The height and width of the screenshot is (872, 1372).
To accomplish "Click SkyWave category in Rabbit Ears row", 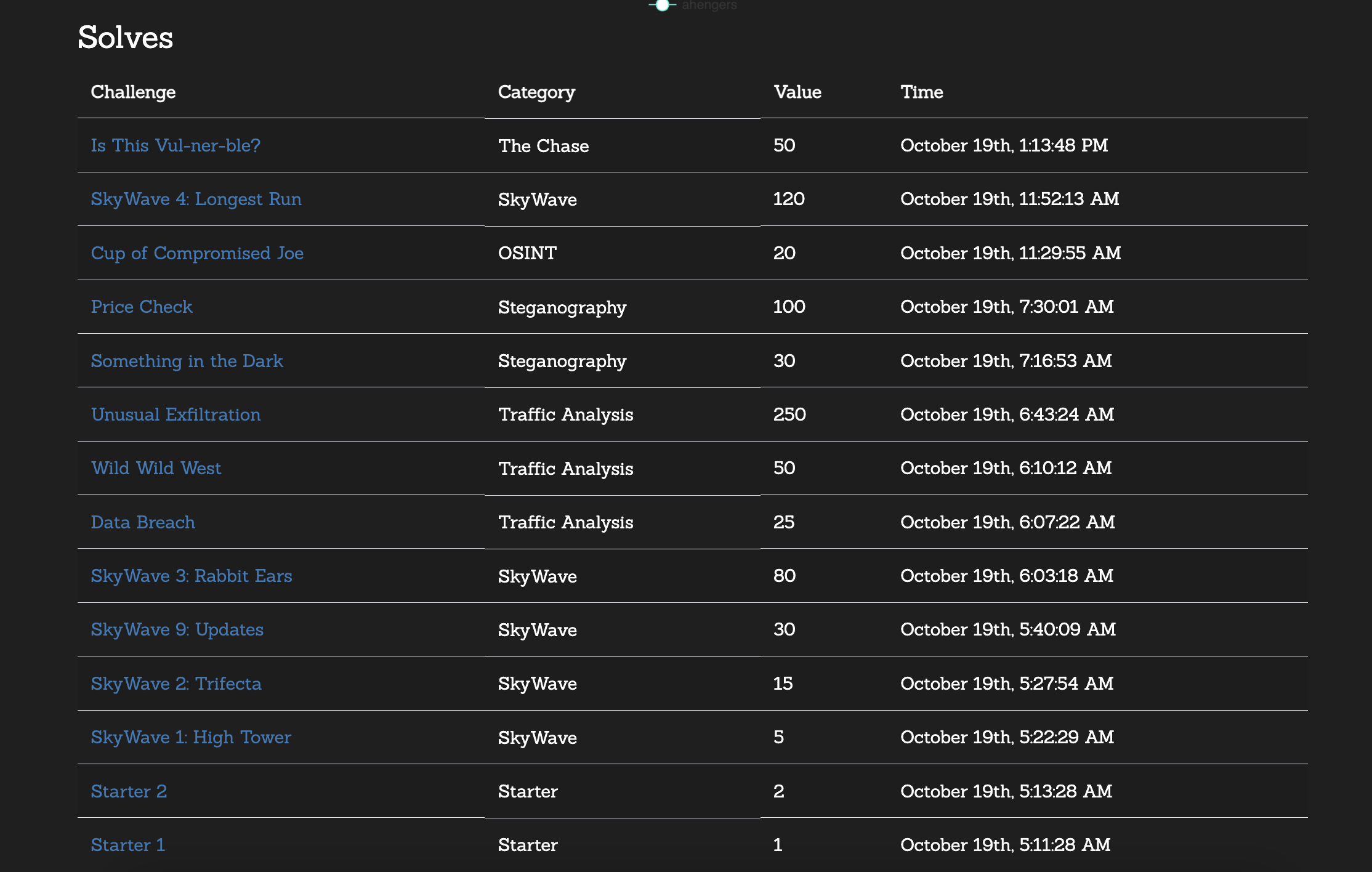I will 537,576.
